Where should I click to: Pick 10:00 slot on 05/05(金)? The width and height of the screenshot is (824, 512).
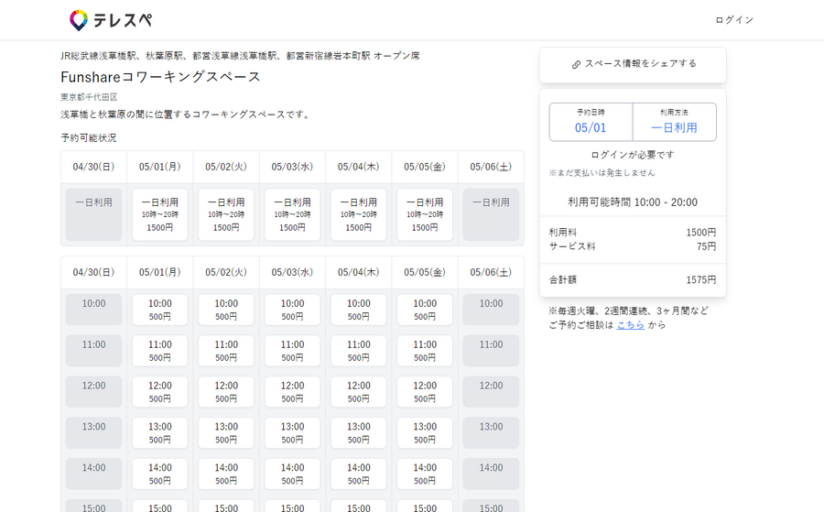(x=425, y=310)
